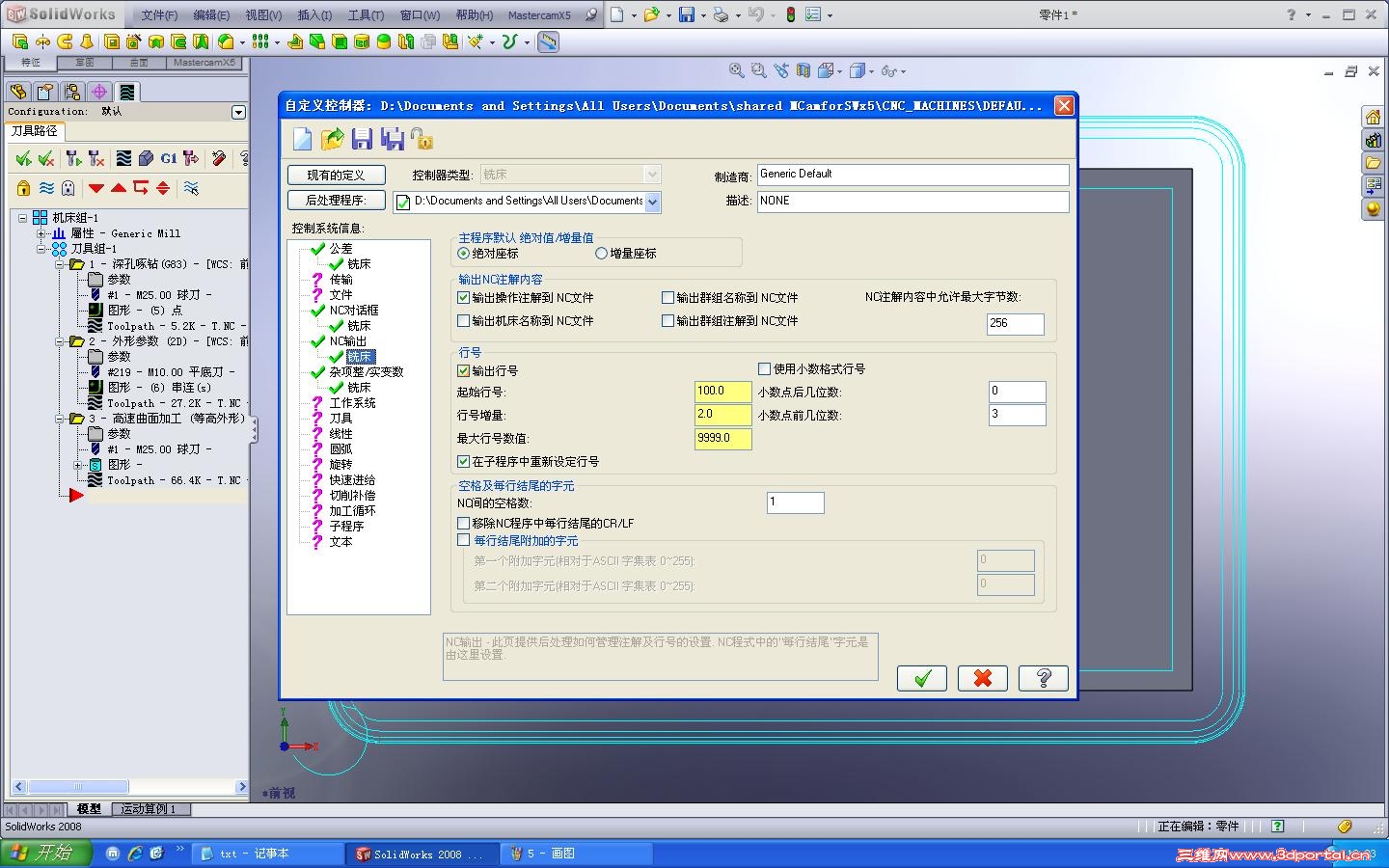Open the new document dropdown arrow in toolbar
Screen dimensions: 1389x868
634,15
